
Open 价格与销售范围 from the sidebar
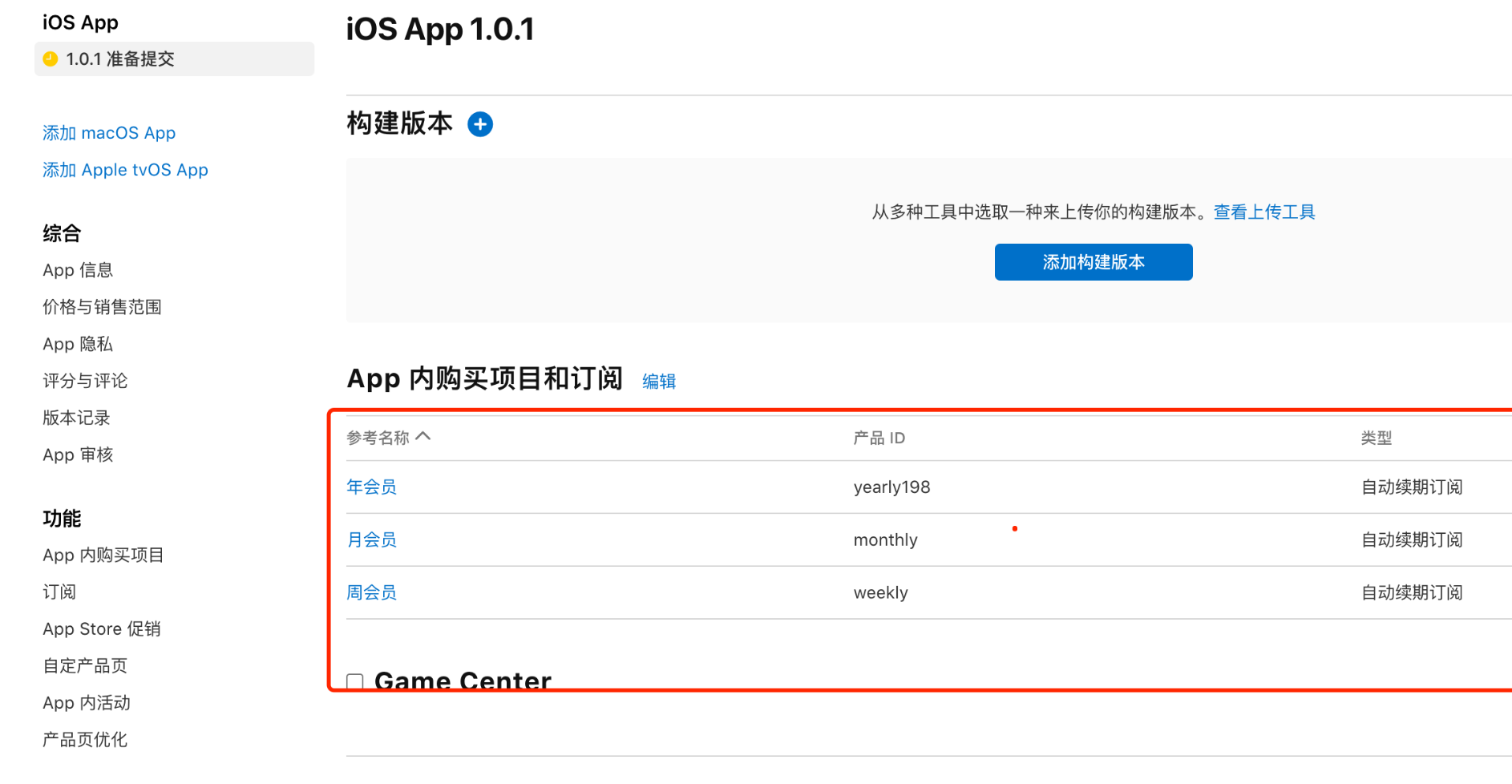click(x=102, y=307)
